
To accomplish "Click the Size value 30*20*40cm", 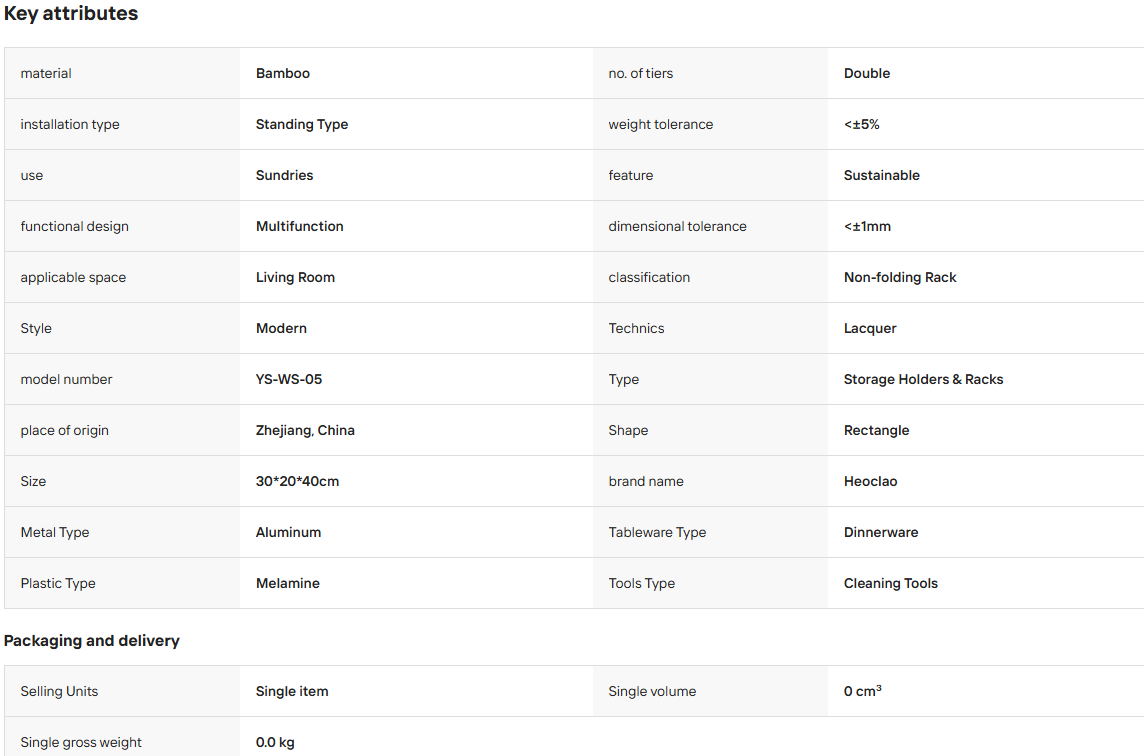I will [297, 482].
